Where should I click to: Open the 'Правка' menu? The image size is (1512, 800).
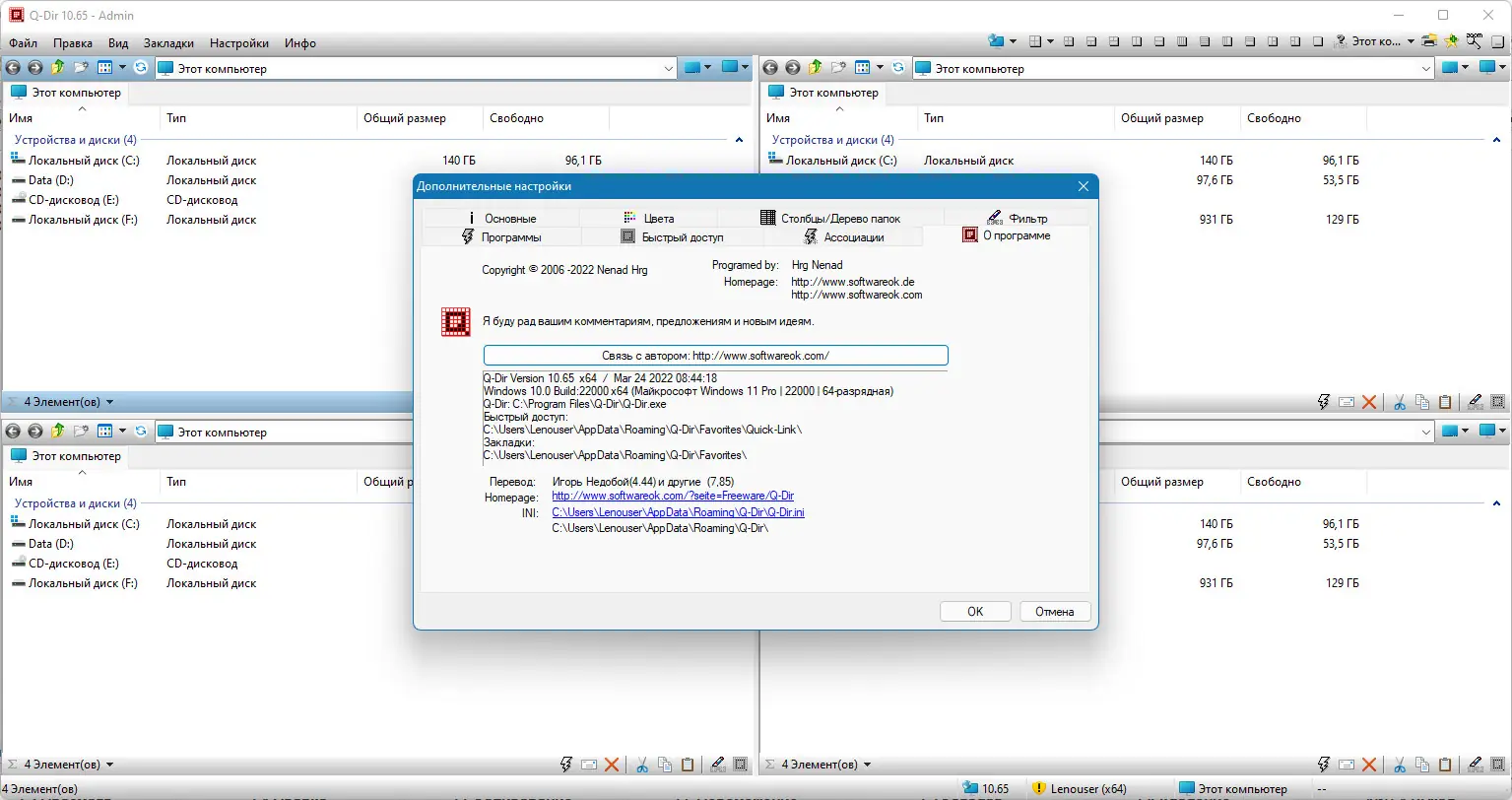73,43
